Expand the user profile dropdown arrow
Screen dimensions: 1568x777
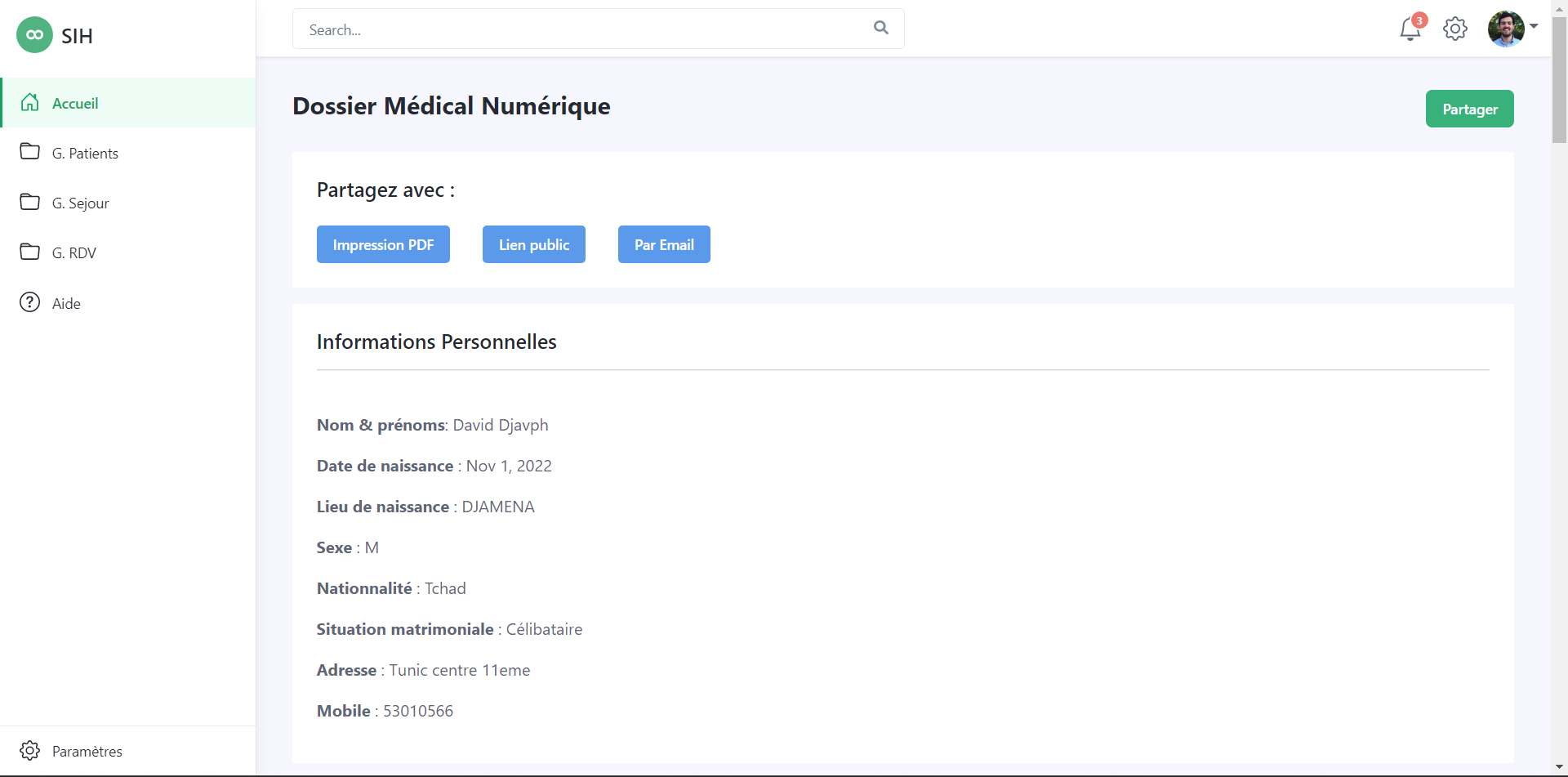(1535, 26)
